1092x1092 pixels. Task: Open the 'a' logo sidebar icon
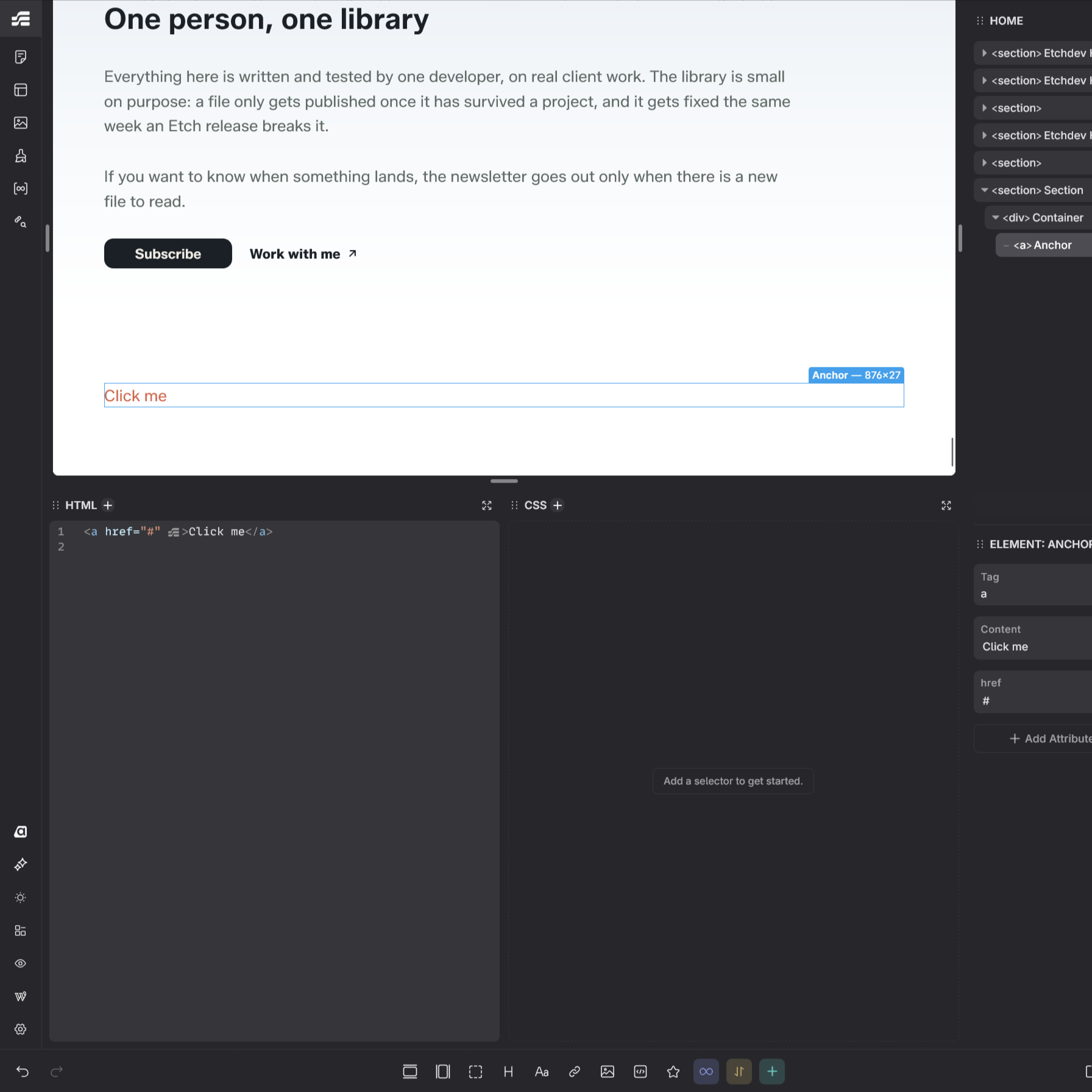(21, 832)
